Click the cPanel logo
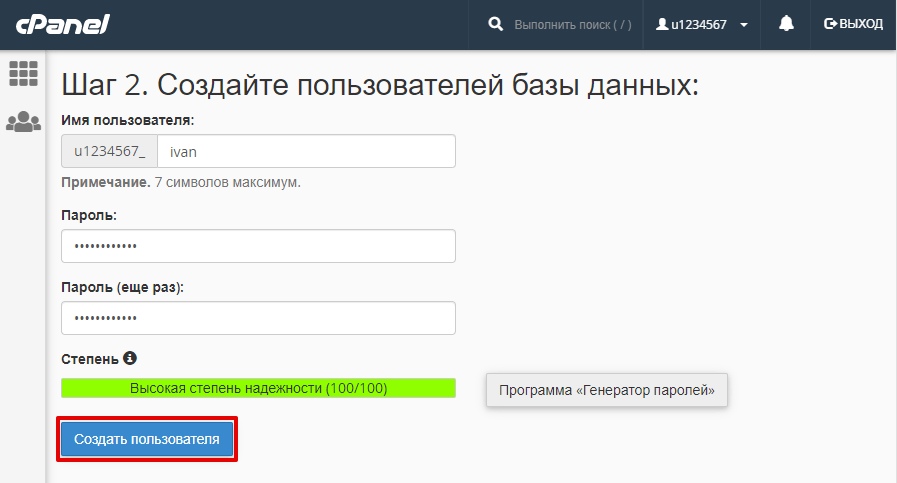This screenshot has height=483, width=897. point(63,25)
